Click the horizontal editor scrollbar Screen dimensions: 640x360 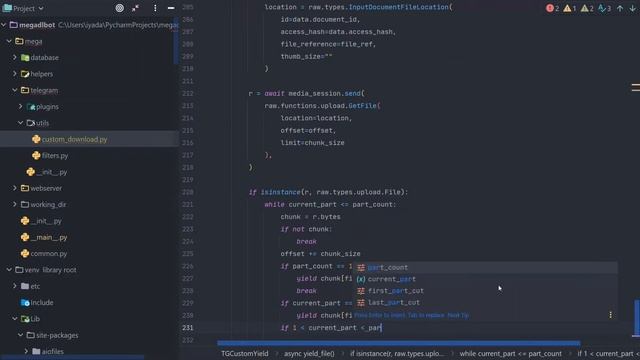click(398, 343)
